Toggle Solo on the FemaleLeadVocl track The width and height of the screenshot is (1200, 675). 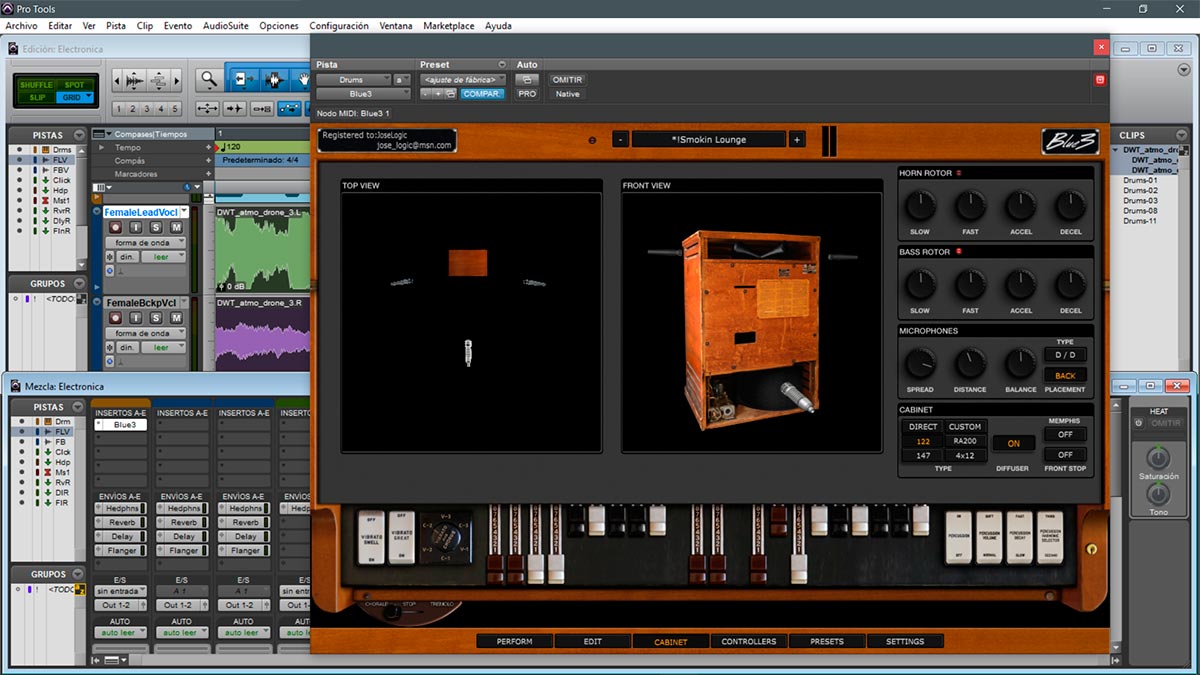(155, 228)
